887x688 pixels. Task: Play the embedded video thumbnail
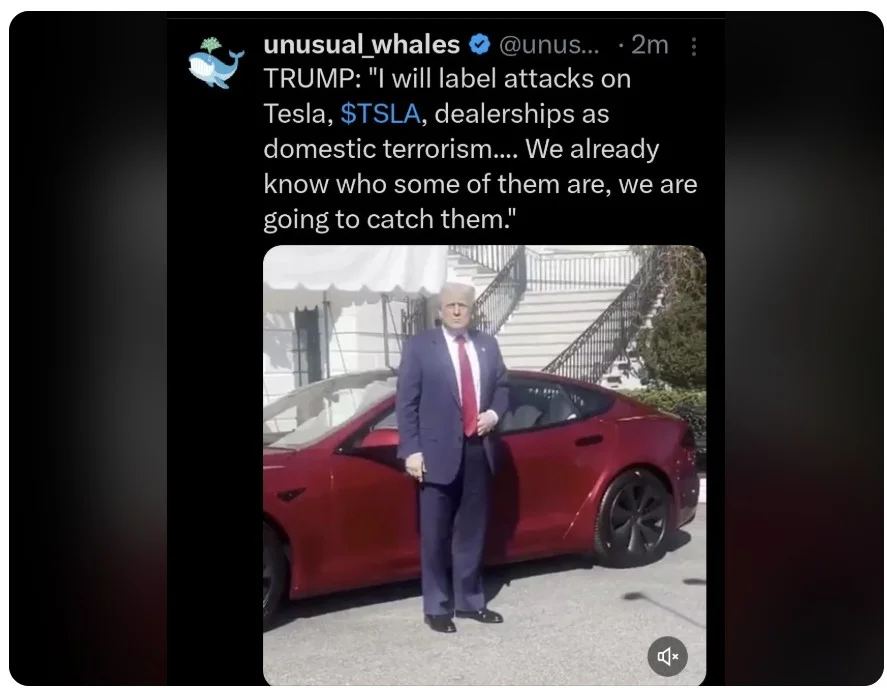pyautogui.click(x=484, y=465)
